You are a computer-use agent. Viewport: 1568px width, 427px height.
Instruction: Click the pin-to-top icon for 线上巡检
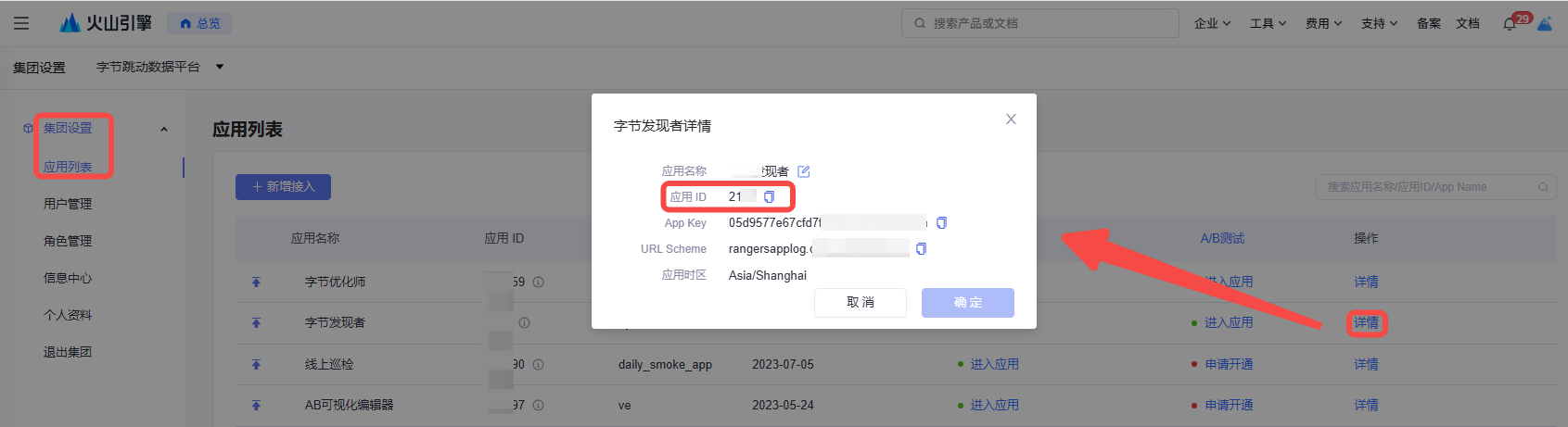256,364
